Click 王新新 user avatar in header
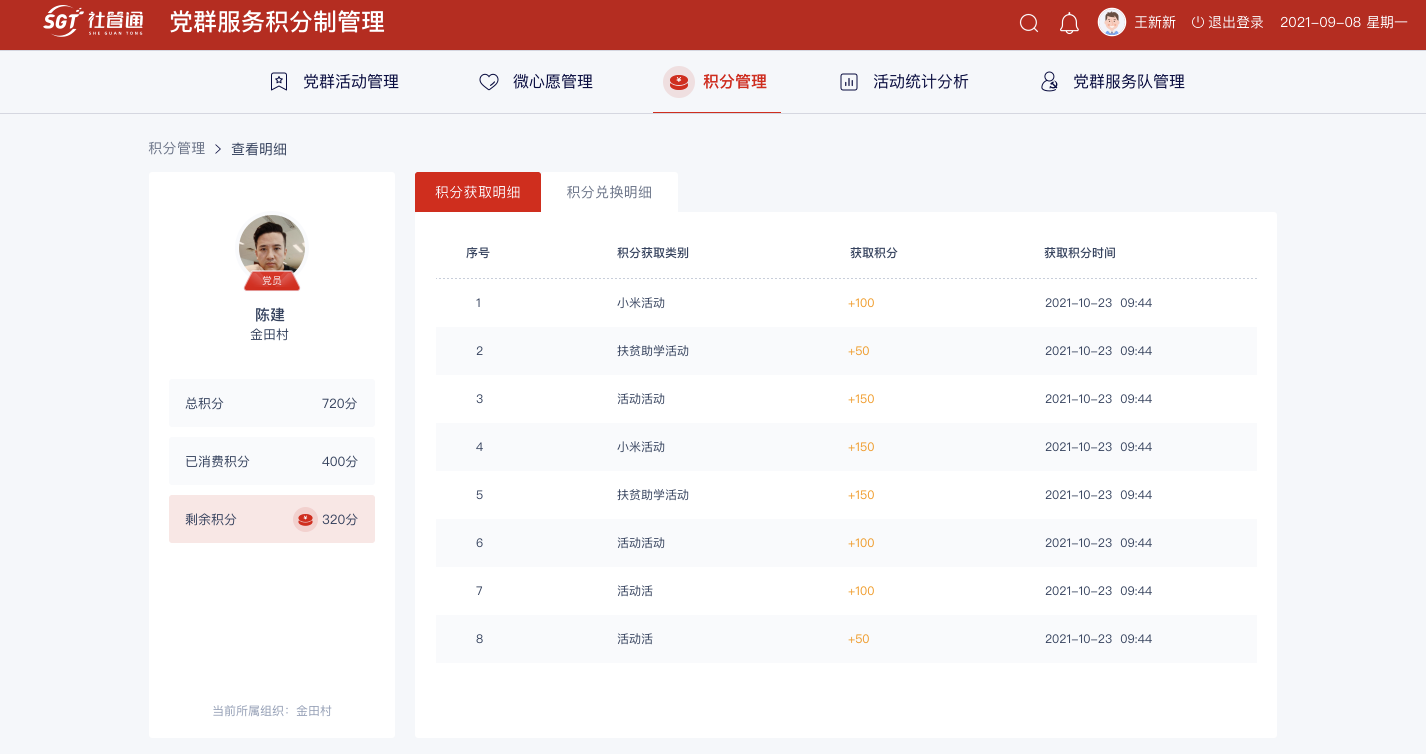Viewport: 1426px width, 754px height. pos(1112,22)
